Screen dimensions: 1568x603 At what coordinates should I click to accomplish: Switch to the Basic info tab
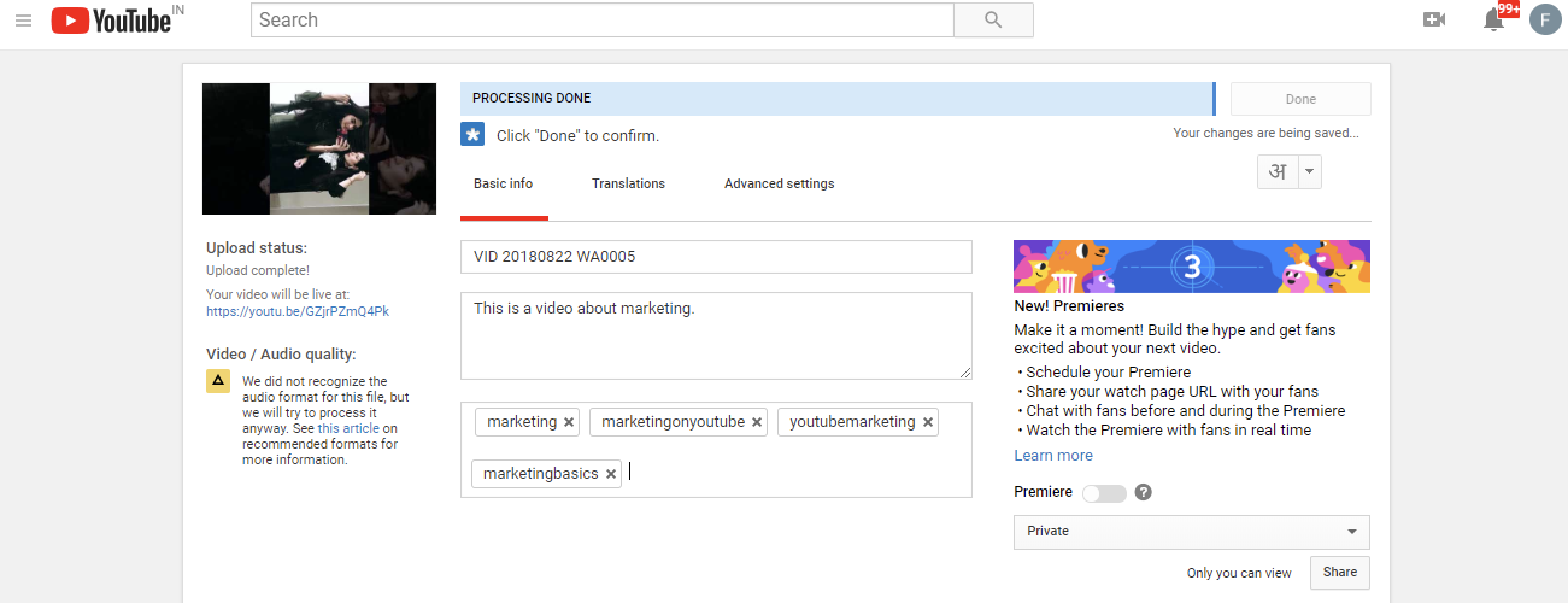pyautogui.click(x=503, y=184)
